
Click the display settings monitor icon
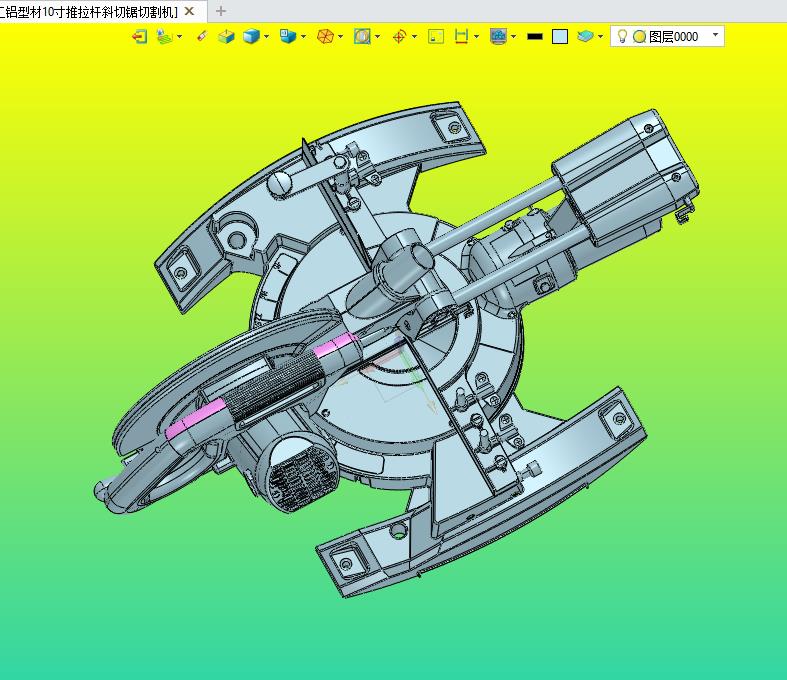click(x=498, y=37)
